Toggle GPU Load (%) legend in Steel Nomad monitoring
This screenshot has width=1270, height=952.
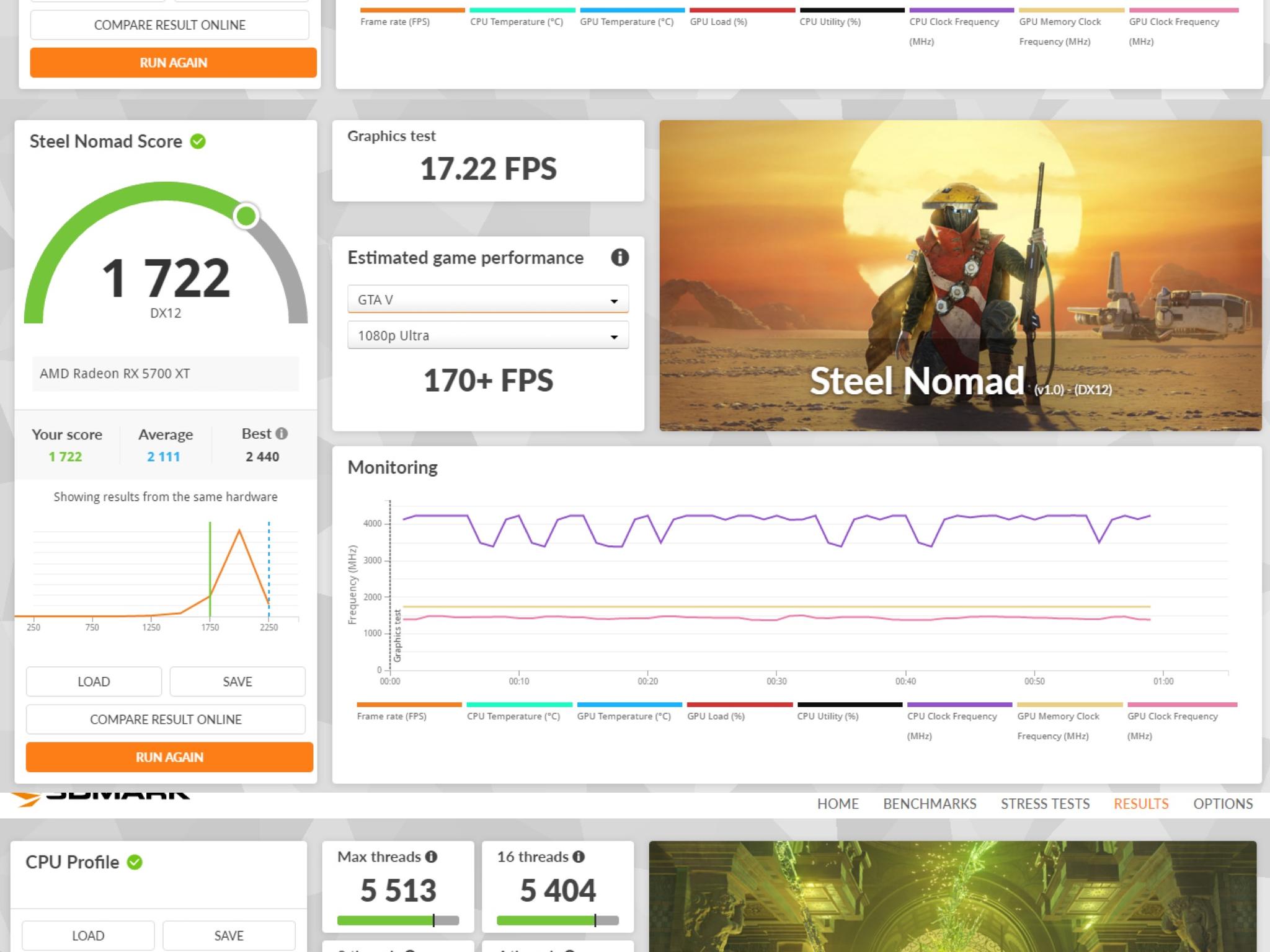coord(740,713)
